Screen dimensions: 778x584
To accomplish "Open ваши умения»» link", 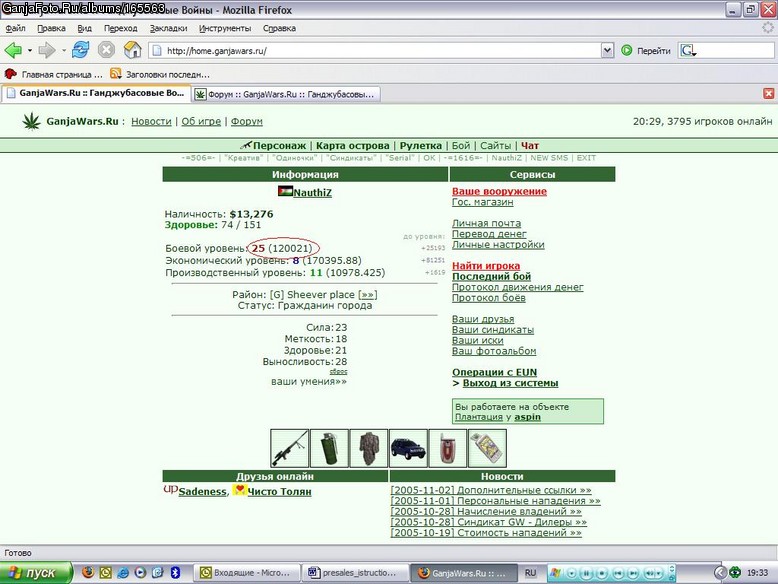I will (x=309, y=382).
